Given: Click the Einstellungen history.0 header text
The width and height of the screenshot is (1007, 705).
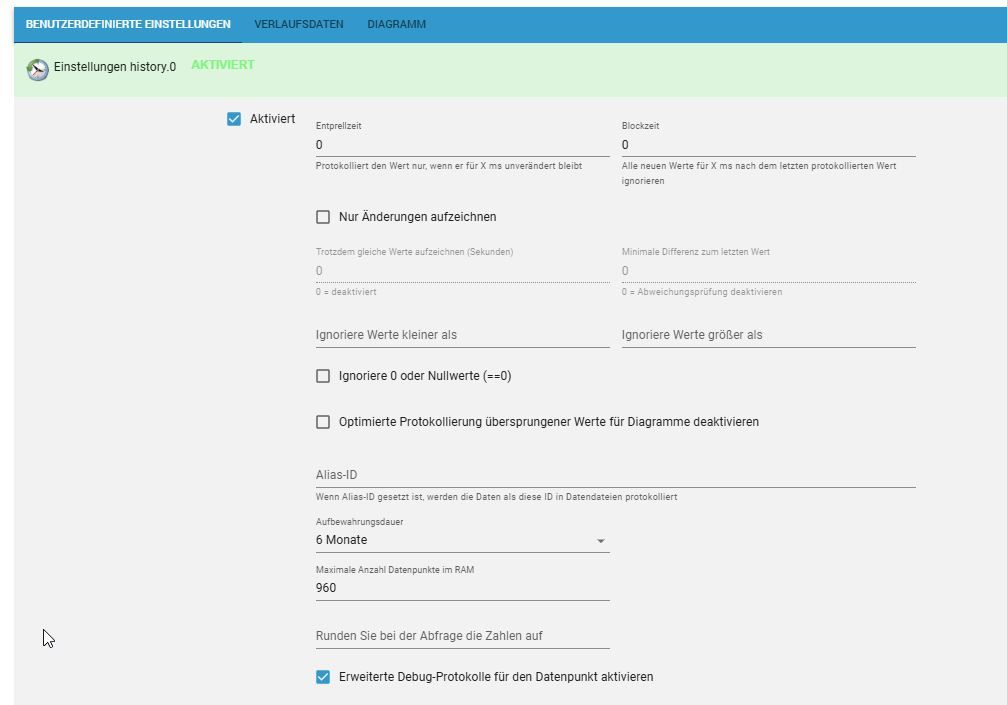Looking at the screenshot, I should point(114,67).
